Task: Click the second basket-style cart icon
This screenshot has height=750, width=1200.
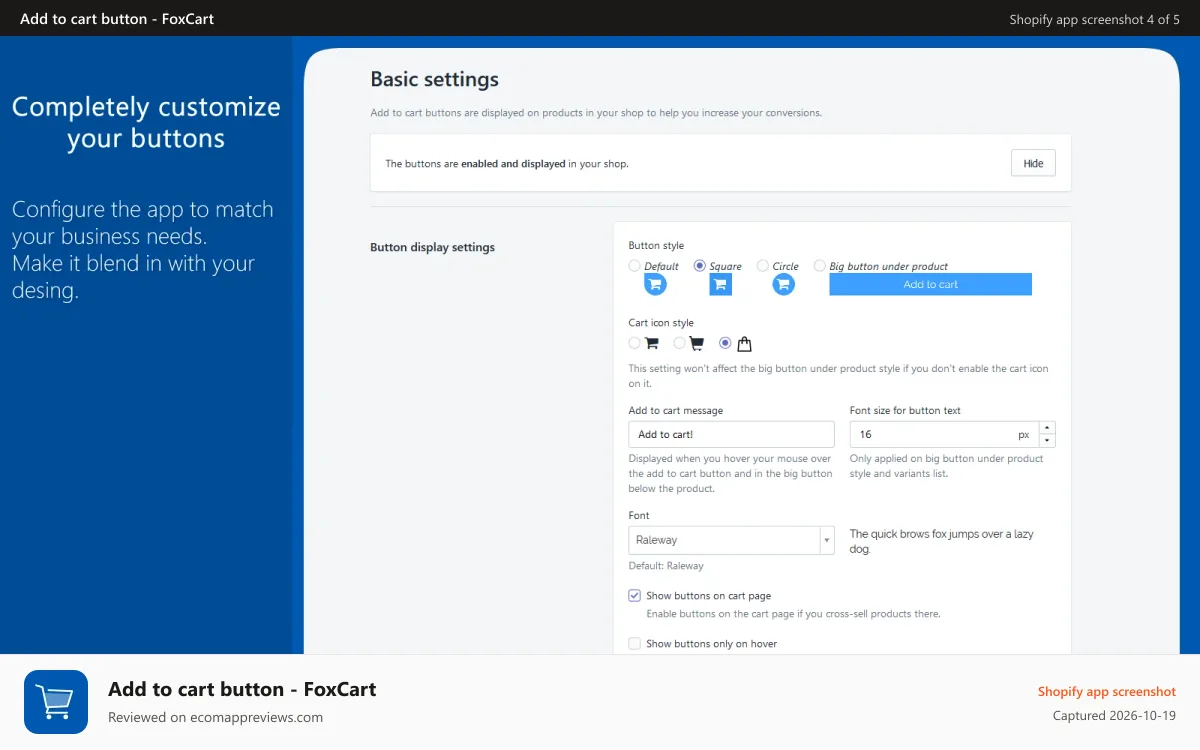Action: [697, 343]
